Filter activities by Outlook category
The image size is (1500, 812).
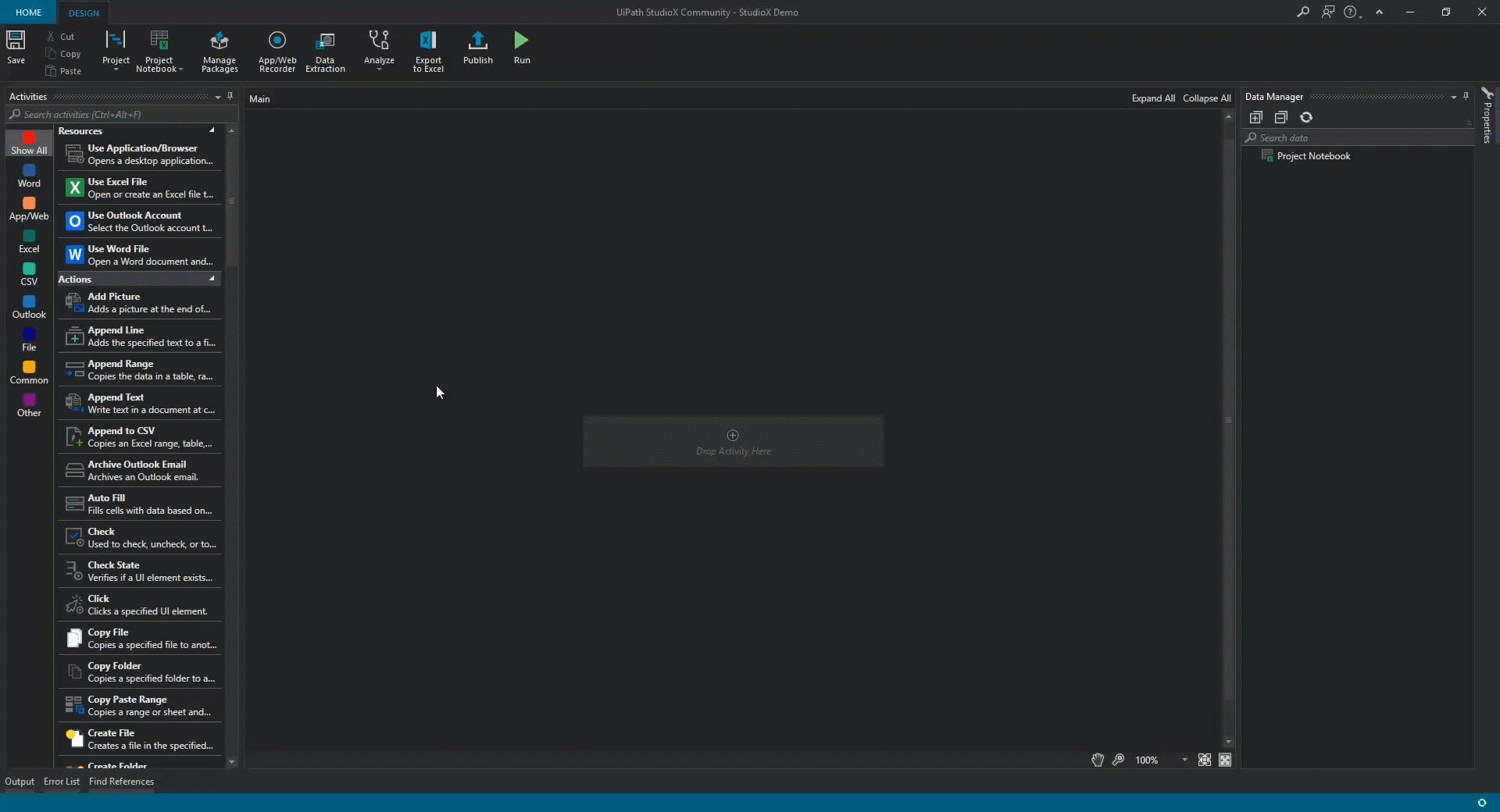pos(29,307)
